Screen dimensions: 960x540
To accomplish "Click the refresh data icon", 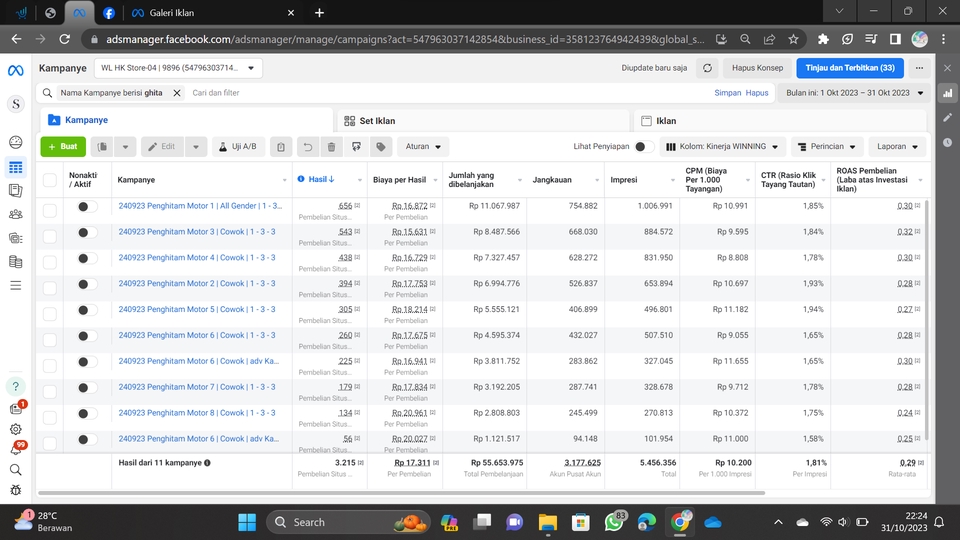I will pos(707,68).
